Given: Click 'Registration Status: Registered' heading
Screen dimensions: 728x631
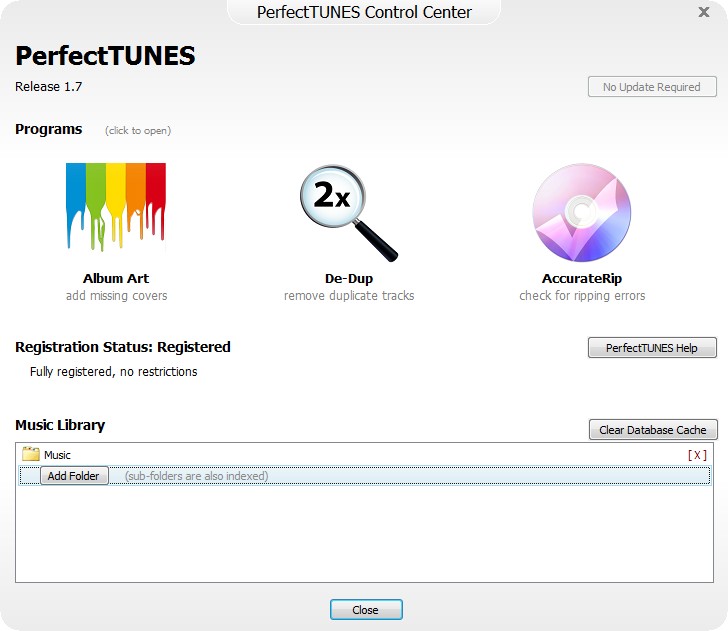Looking at the screenshot, I should (x=123, y=347).
